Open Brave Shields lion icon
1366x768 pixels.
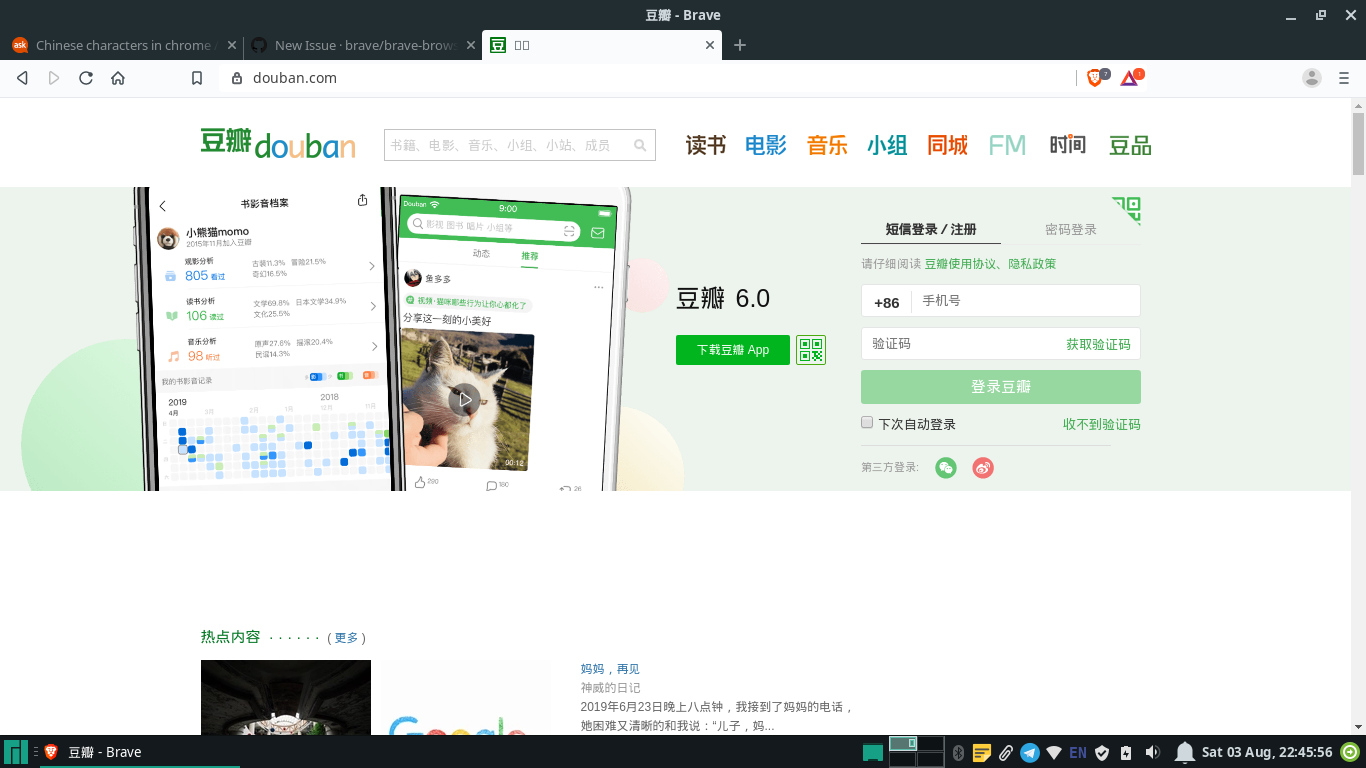coord(1096,78)
